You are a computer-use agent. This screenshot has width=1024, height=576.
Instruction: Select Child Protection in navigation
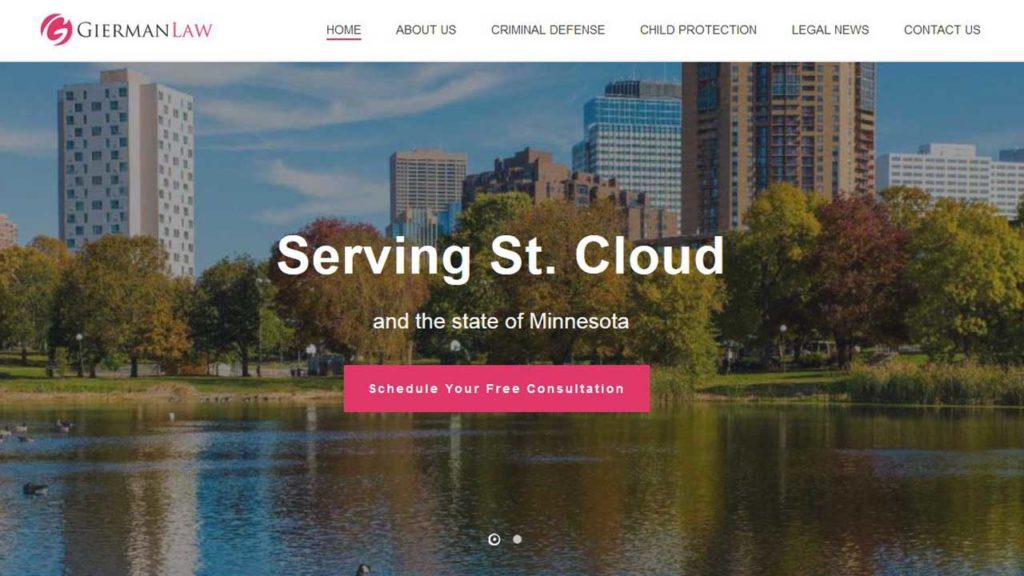(x=698, y=30)
